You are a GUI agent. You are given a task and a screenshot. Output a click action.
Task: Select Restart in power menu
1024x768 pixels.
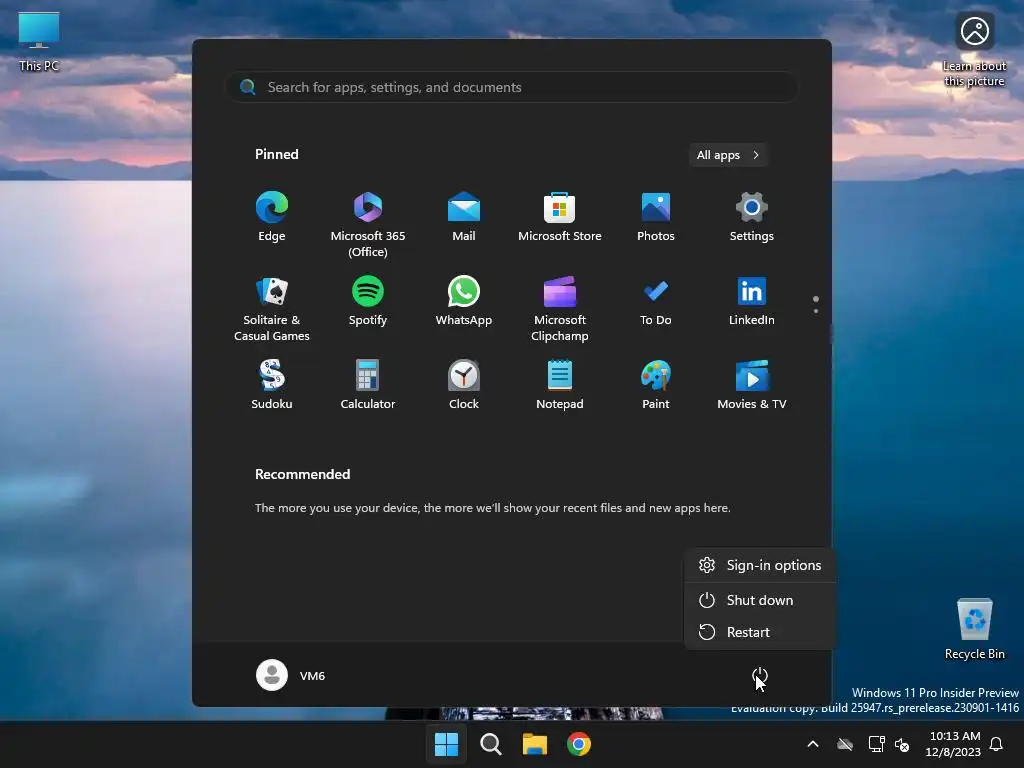click(x=760, y=632)
